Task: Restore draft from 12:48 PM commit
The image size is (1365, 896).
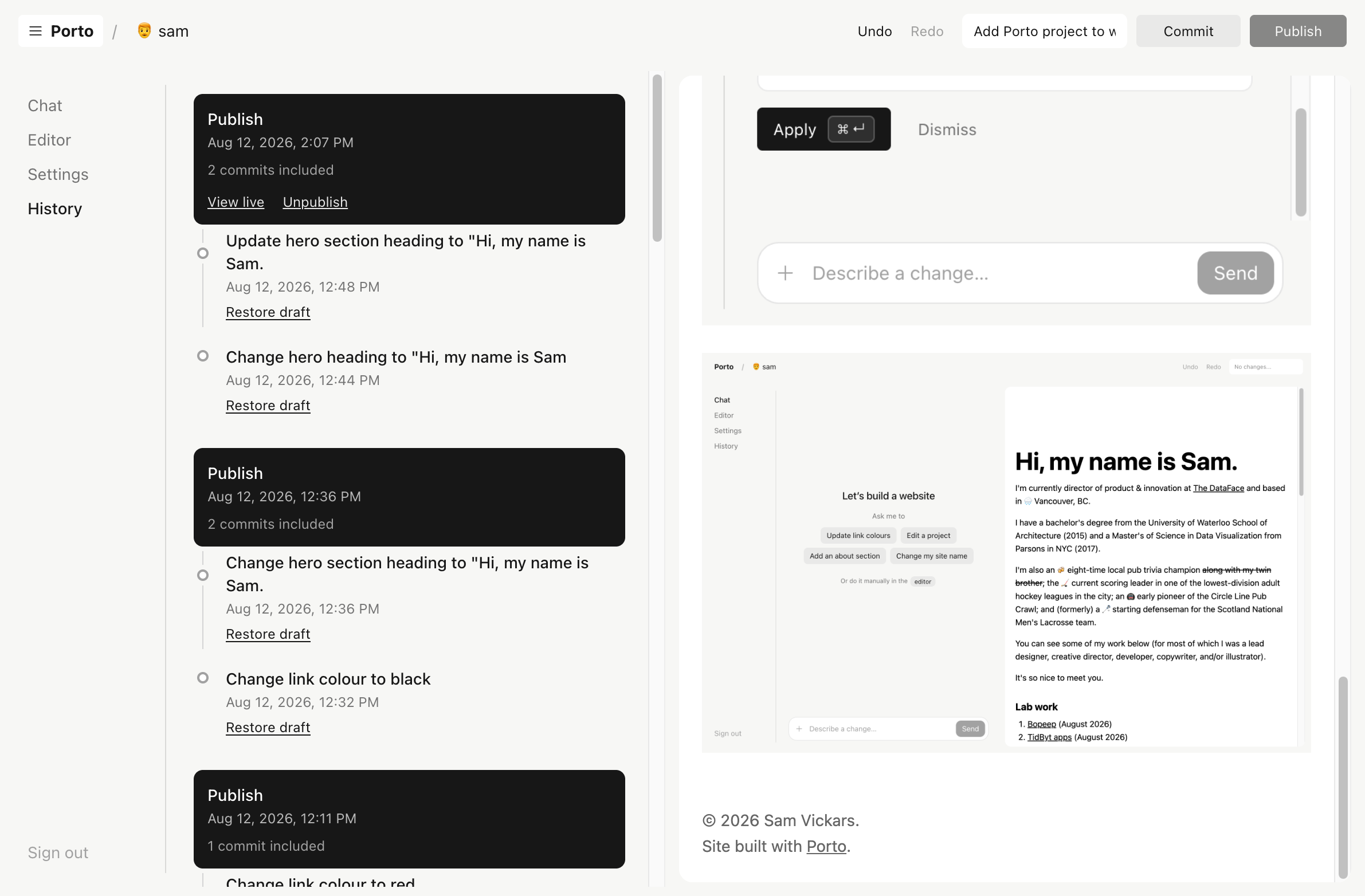Action: (x=268, y=312)
